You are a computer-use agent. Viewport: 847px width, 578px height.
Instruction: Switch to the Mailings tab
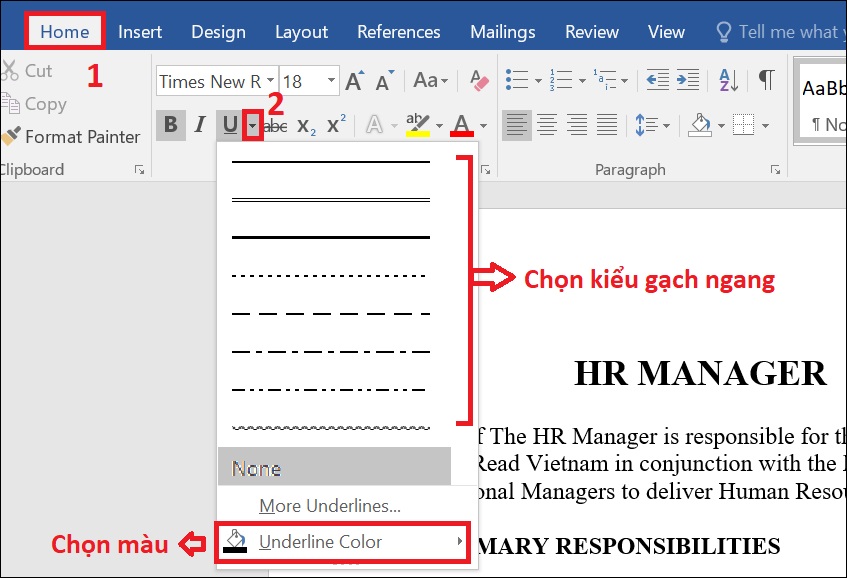click(503, 32)
